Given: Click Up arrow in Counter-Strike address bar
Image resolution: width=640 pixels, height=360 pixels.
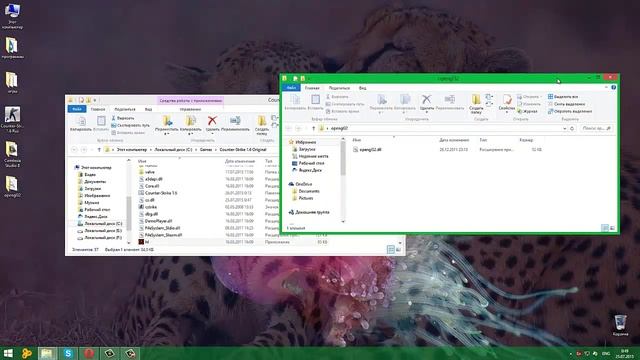Looking at the screenshot, I should click(x=99, y=150).
